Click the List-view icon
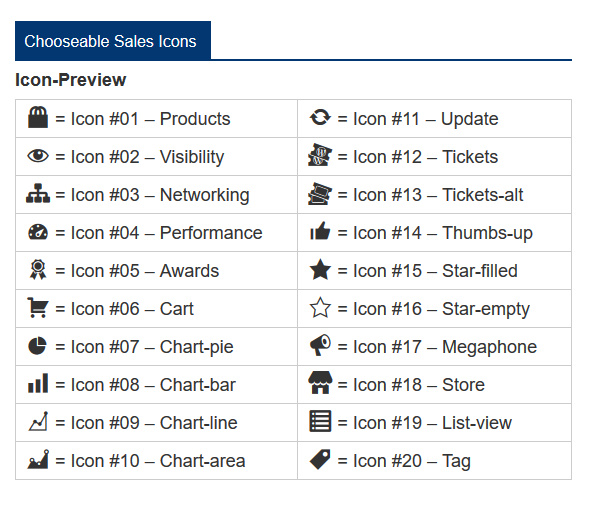This screenshot has height=520, width=590. [320, 421]
